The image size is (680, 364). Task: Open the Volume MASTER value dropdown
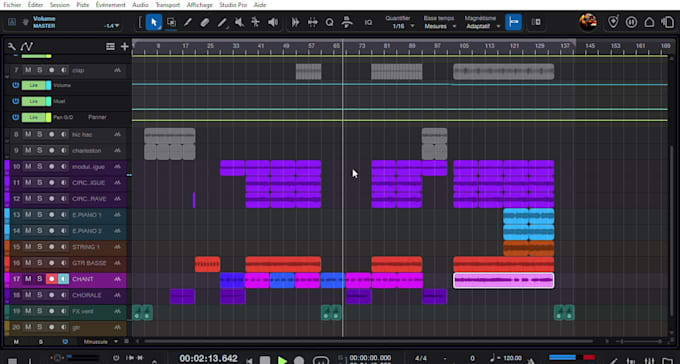pyautogui.click(x=112, y=26)
